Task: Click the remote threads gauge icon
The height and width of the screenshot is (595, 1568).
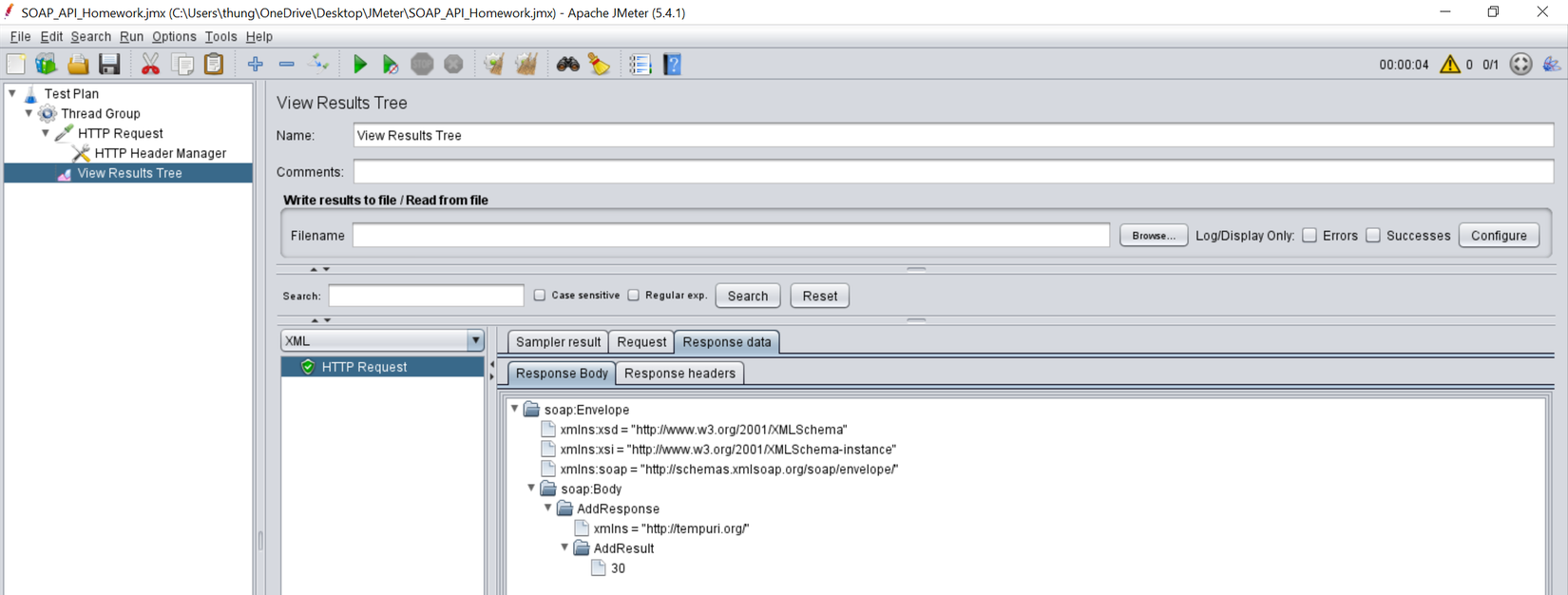Action: [1520, 65]
